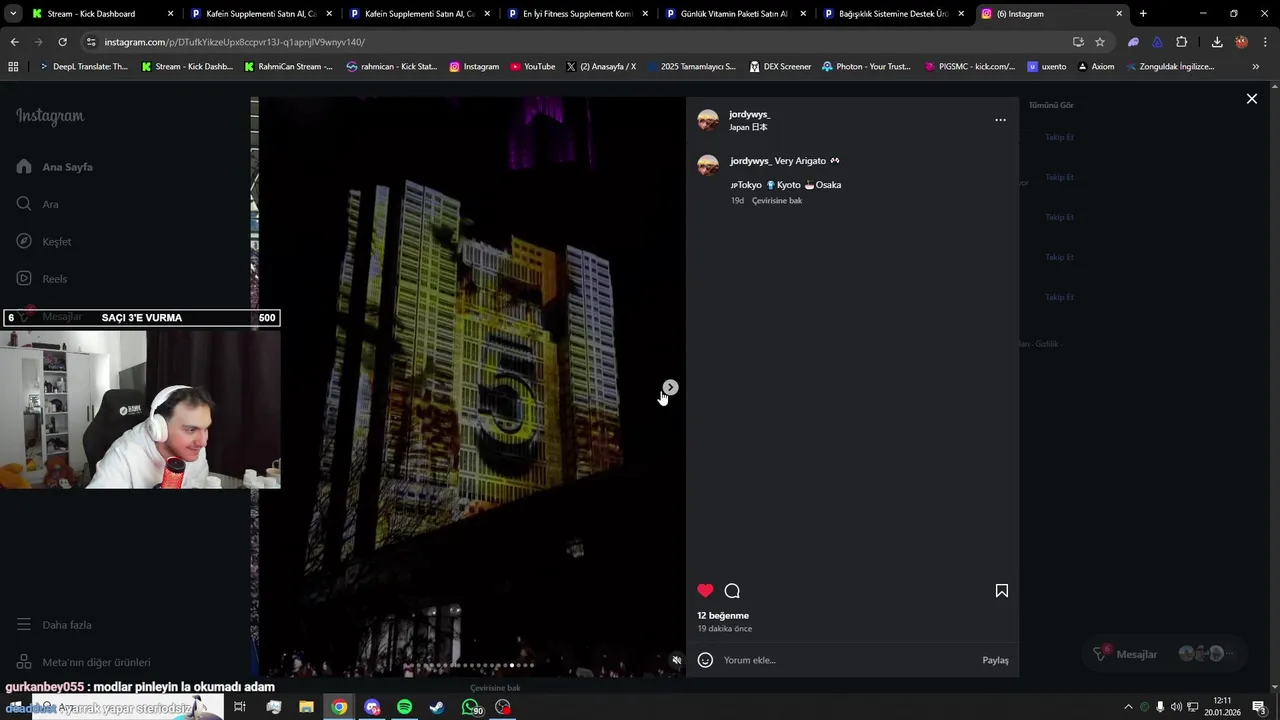1280x720 pixels.
Task: Open the post options three-dot menu
Action: pyautogui.click(x=1000, y=120)
